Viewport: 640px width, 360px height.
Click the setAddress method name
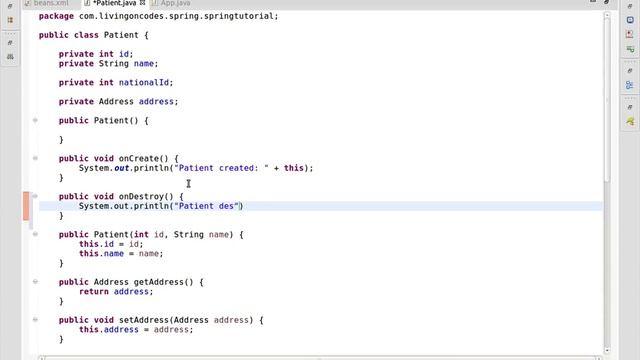pos(143,320)
